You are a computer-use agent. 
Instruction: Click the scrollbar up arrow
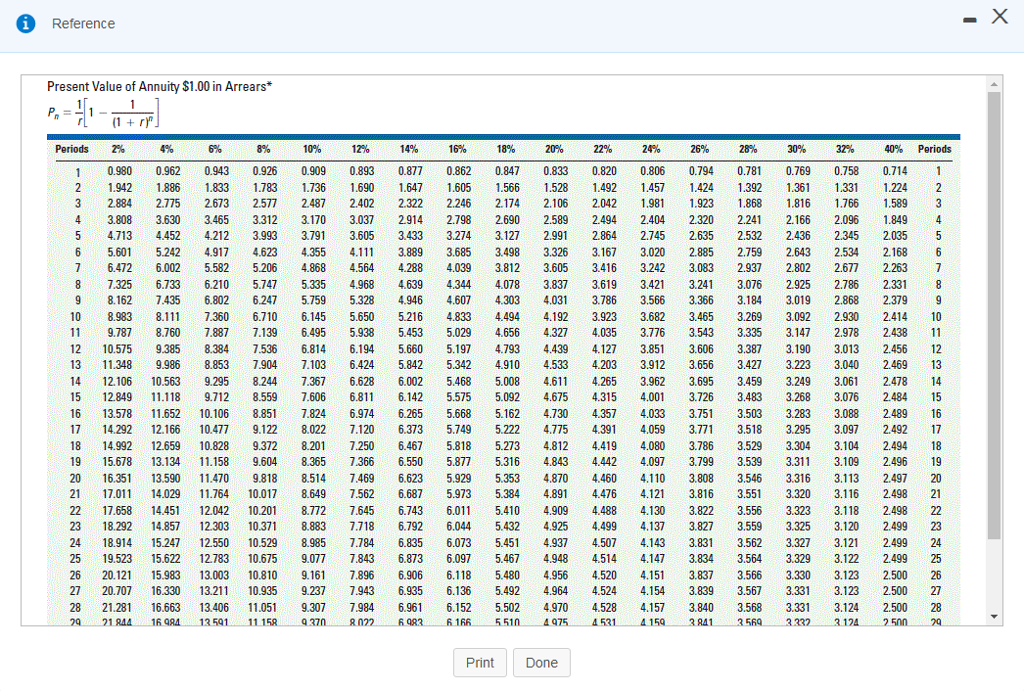click(993, 84)
